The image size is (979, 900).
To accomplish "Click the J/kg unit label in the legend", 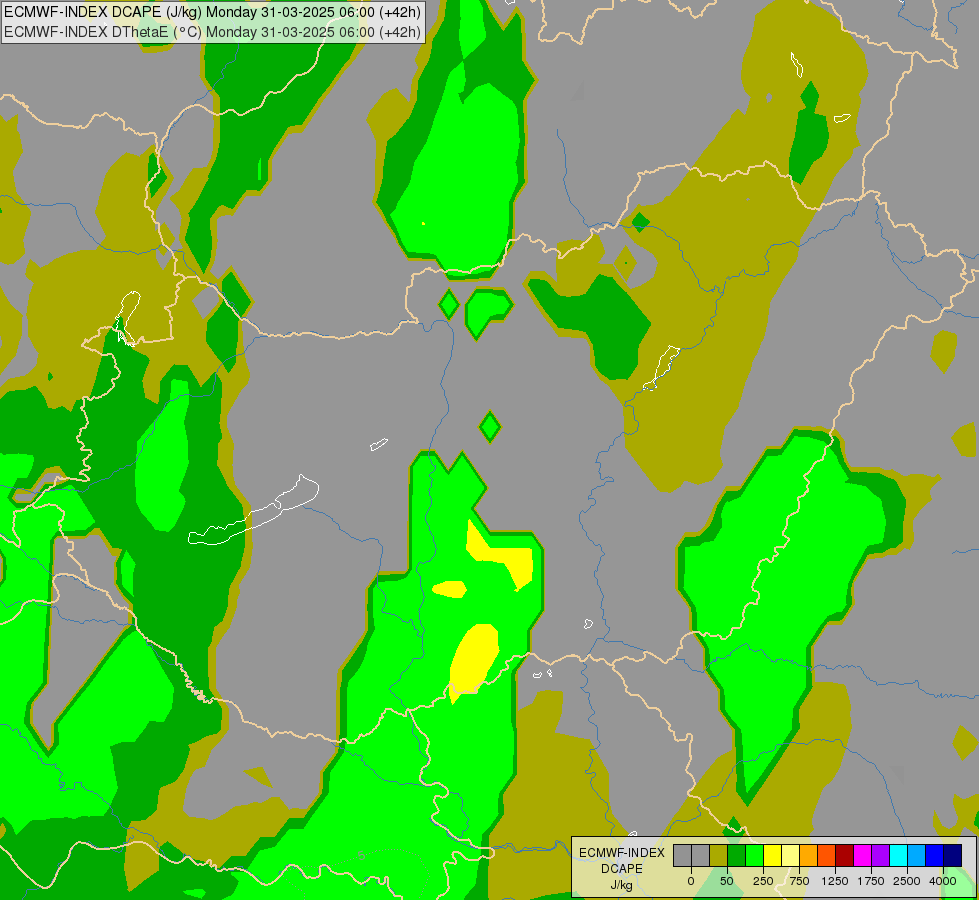I will click(x=622, y=886).
